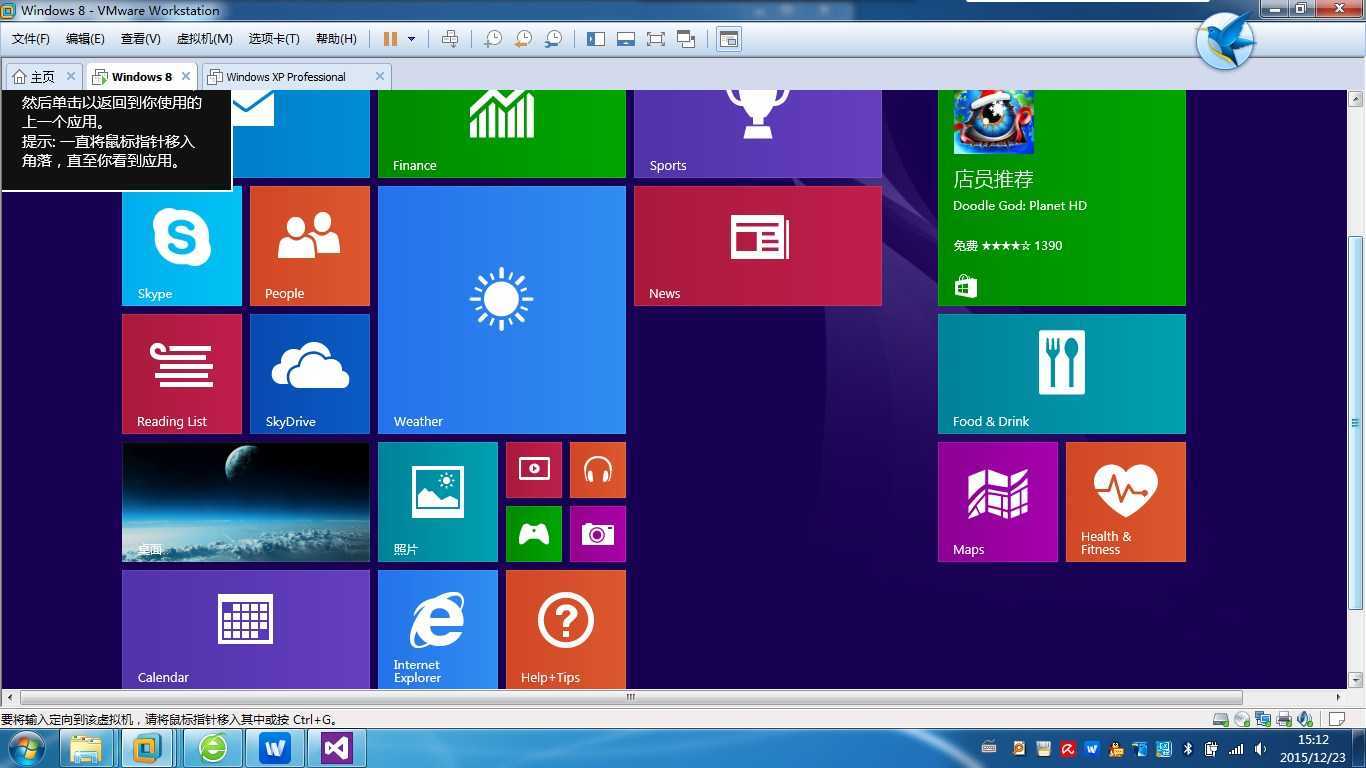Close the 主页 tab
Image resolution: width=1366 pixels, height=768 pixels.
[71, 76]
